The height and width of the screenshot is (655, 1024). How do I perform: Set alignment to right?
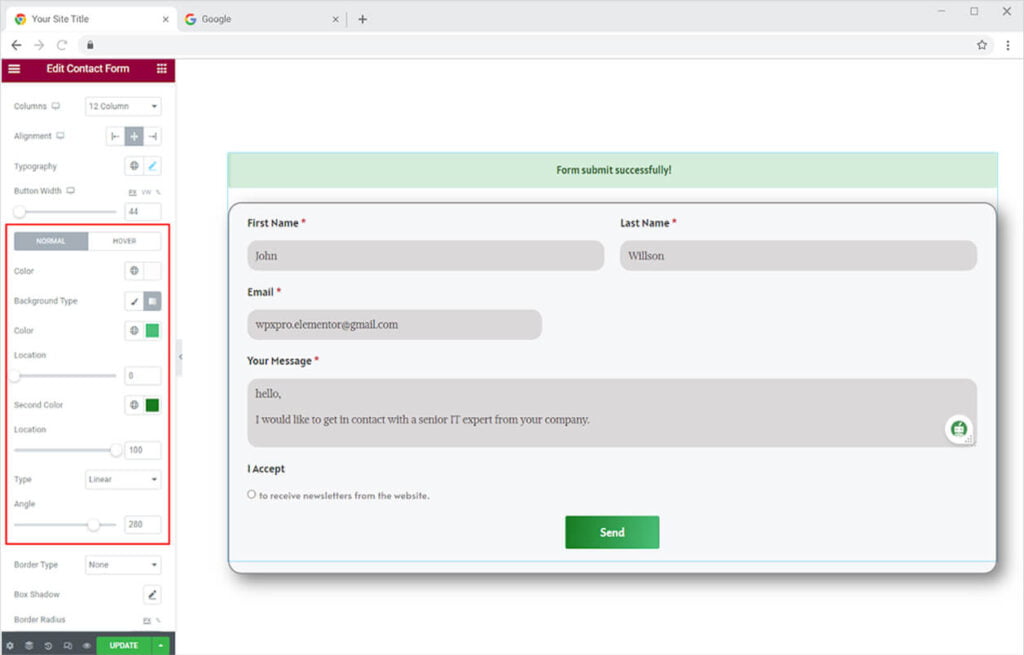pyautogui.click(x=153, y=136)
